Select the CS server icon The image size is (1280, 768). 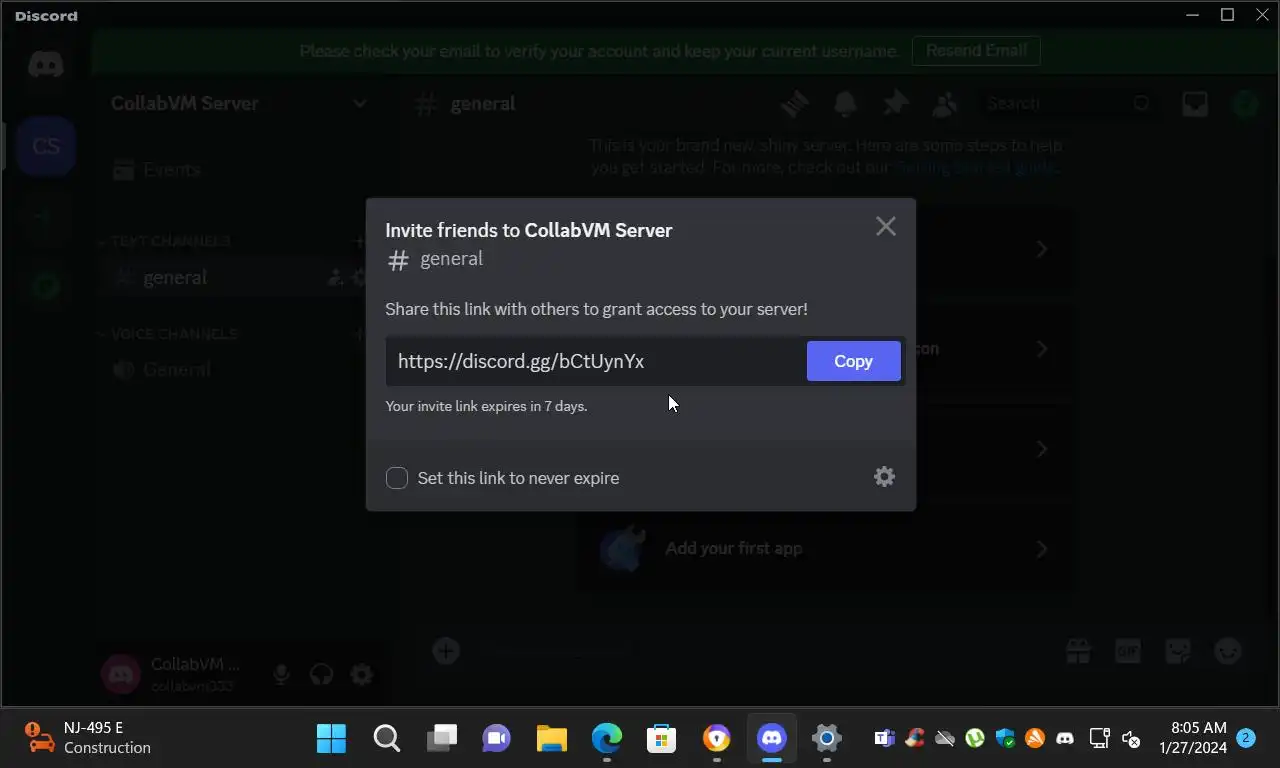coord(46,146)
